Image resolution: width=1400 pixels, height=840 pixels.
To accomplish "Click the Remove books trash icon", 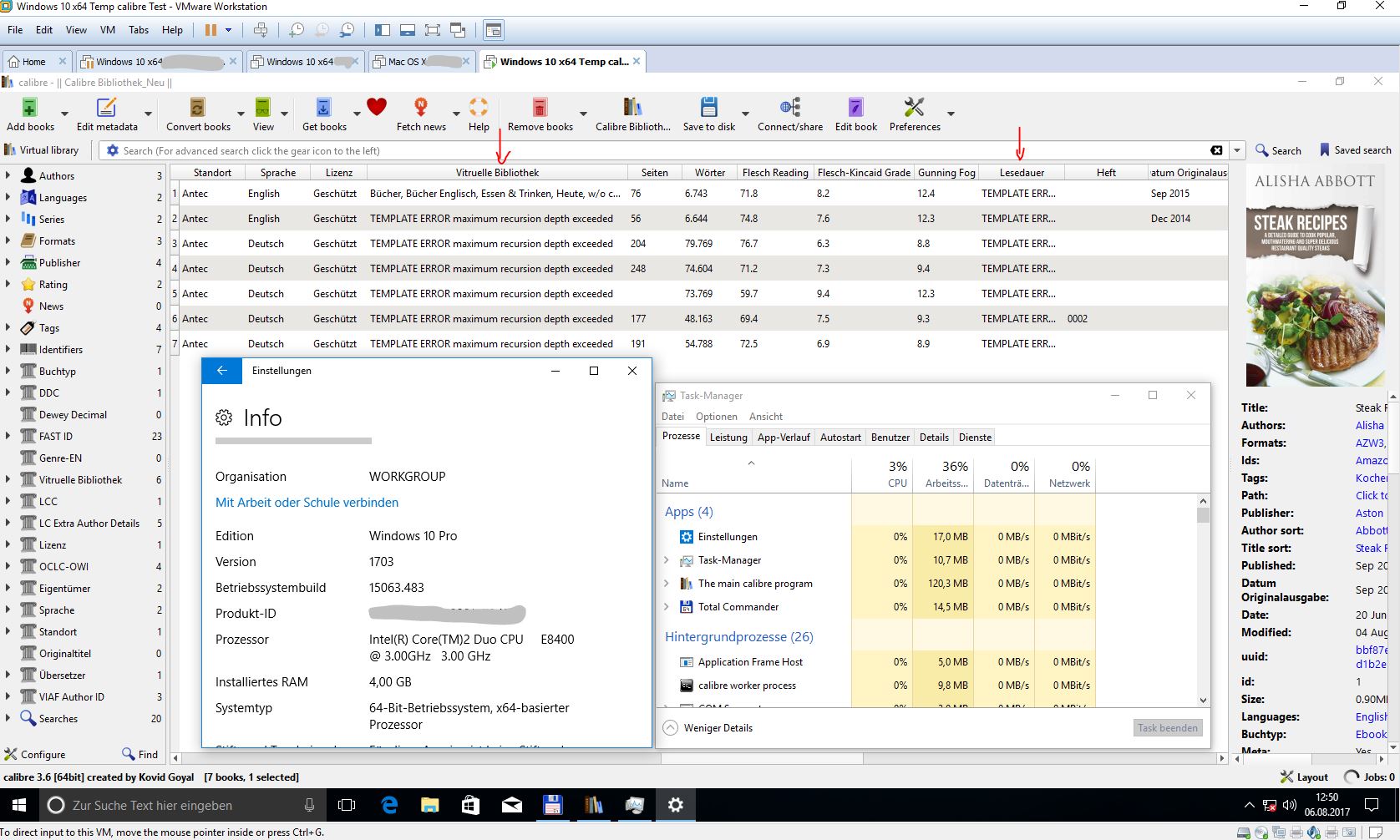I will [x=540, y=108].
